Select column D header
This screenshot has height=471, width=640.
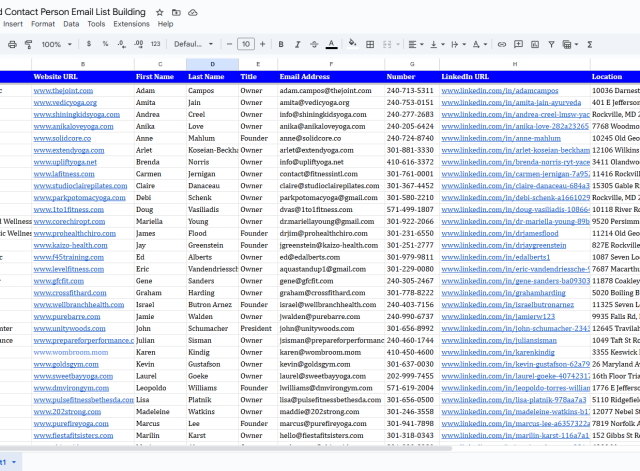[212, 64]
